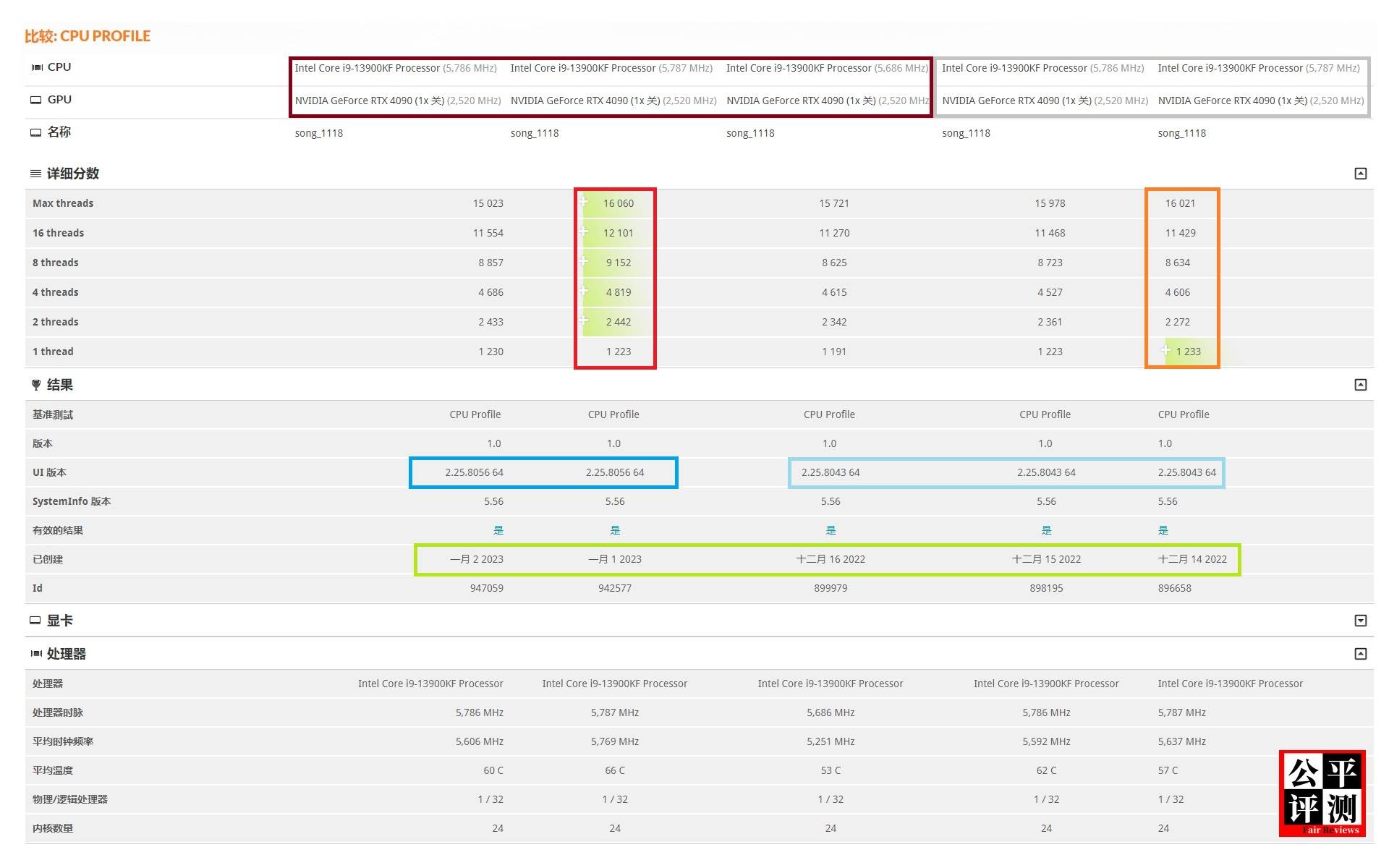The width and height of the screenshot is (1389, 868).
Task: Click plus icon beside 1 233 score
Action: [x=1165, y=350]
